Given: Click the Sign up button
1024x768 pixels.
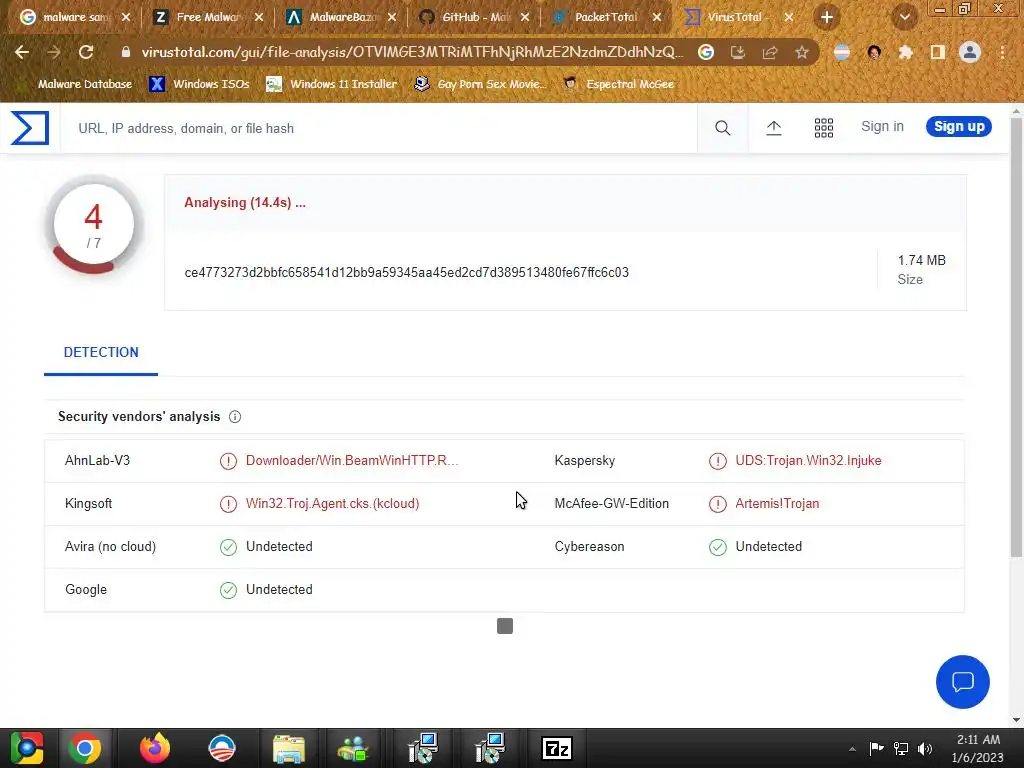Looking at the screenshot, I should point(959,127).
